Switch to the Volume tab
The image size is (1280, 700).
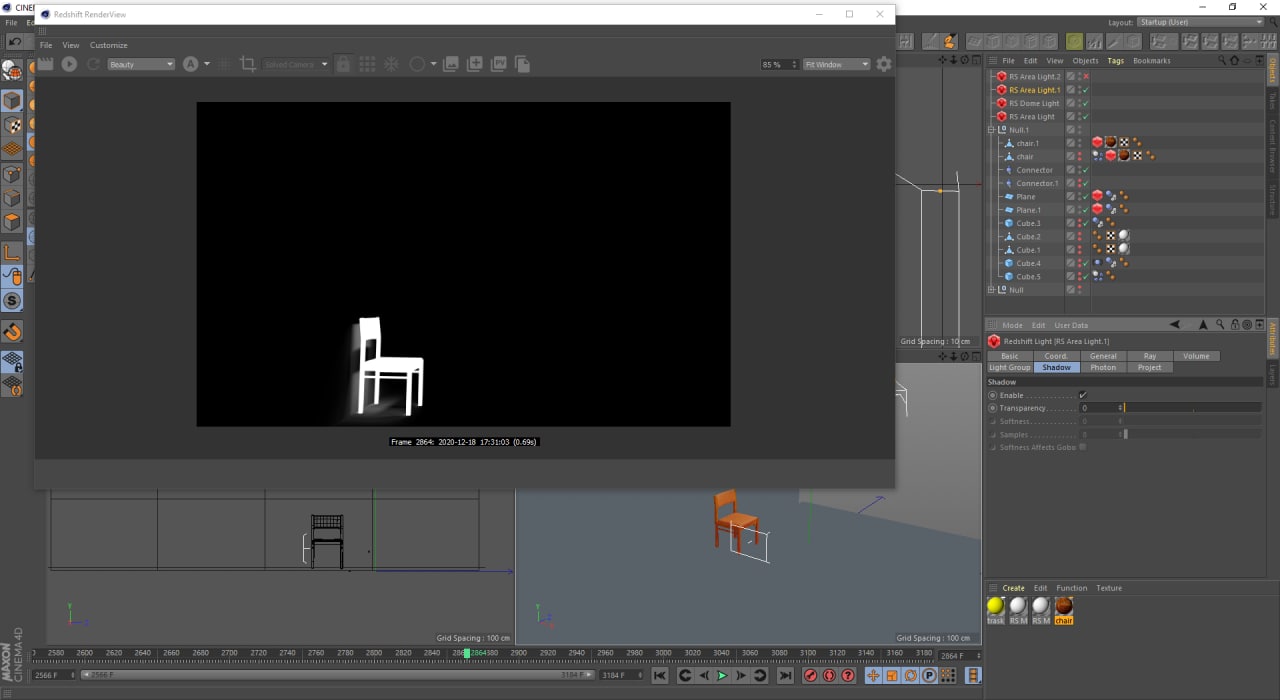tap(1196, 356)
